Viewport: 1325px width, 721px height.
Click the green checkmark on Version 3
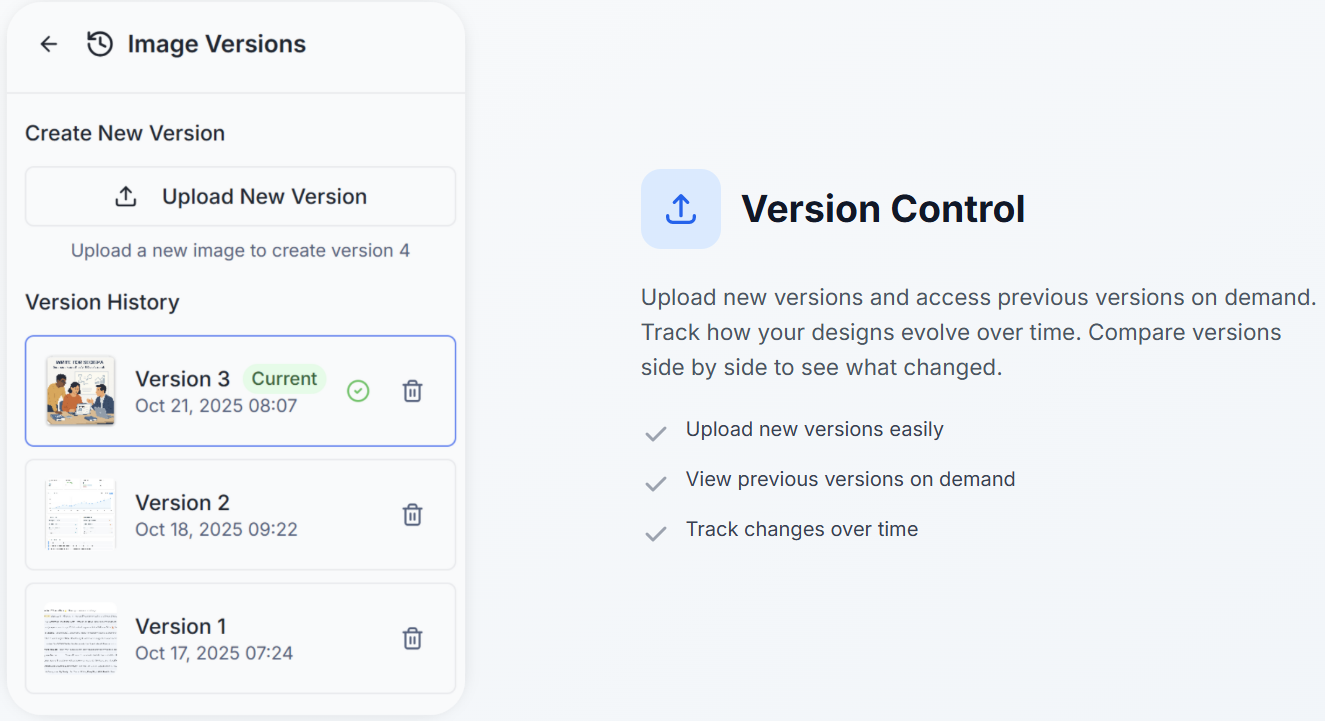[358, 390]
